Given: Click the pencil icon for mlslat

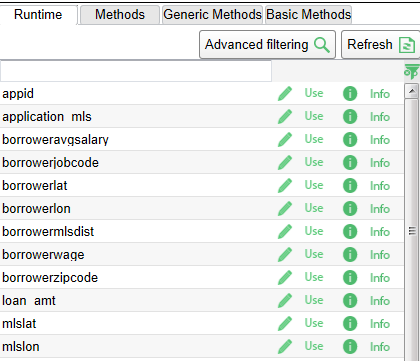Looking at the screenshot, I should (285, 324).
